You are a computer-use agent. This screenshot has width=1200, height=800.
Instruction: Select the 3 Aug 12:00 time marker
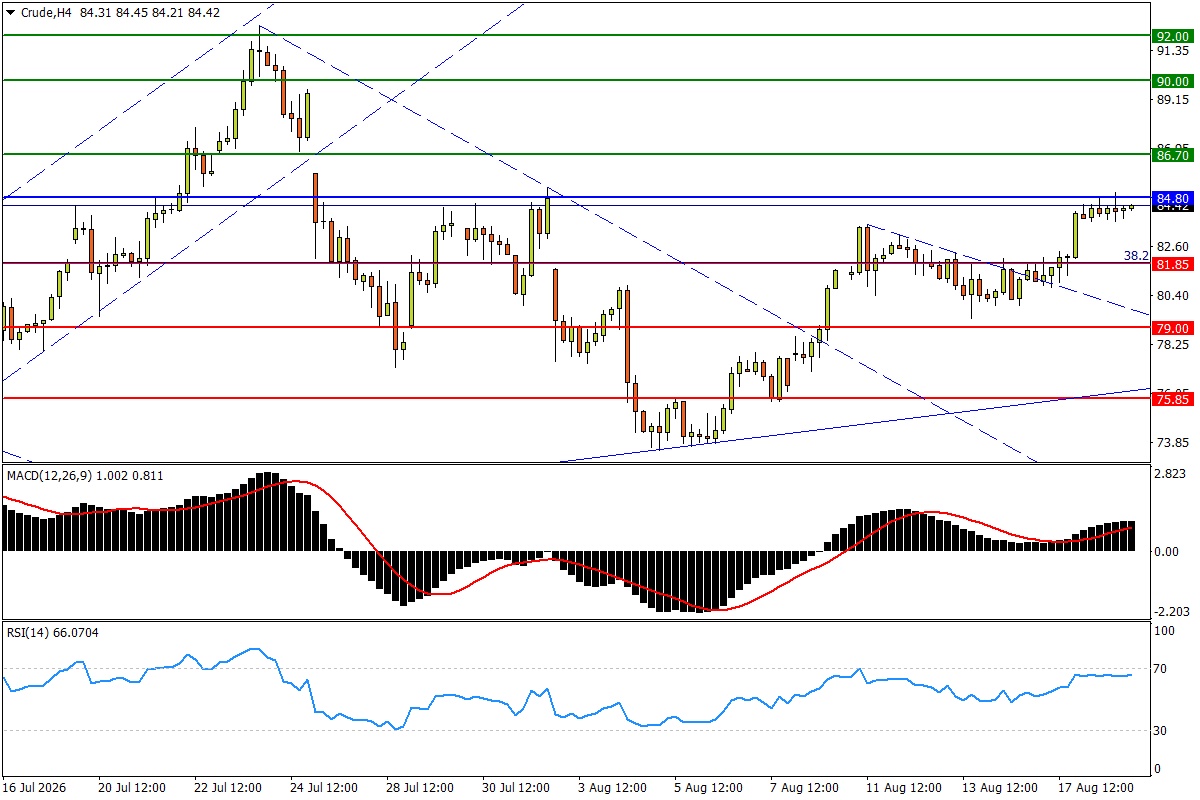coord(613,788)
